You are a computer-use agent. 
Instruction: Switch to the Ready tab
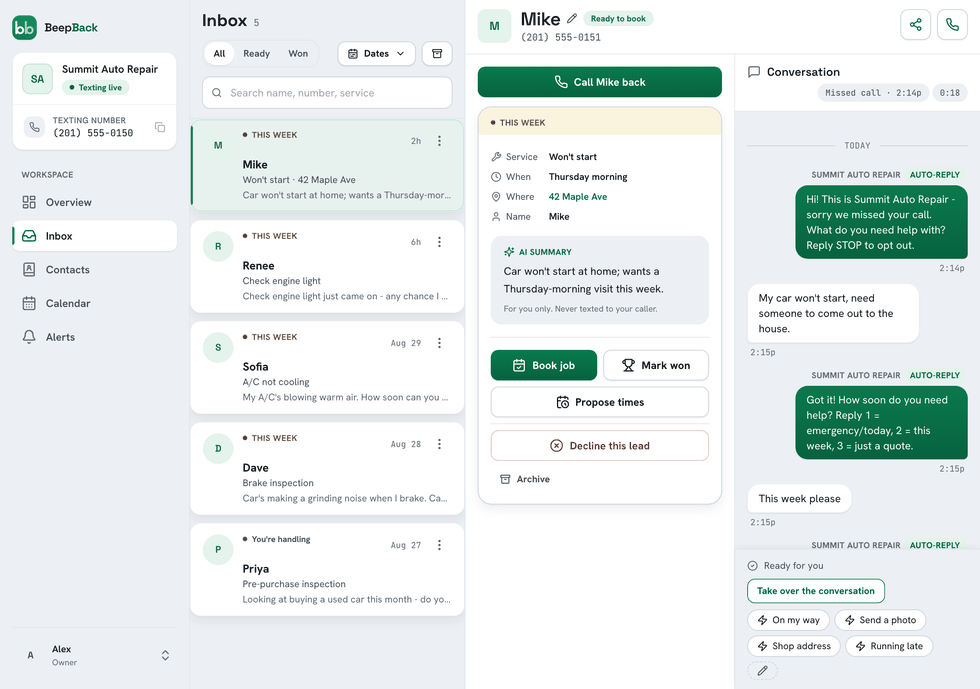pos(256,54)
